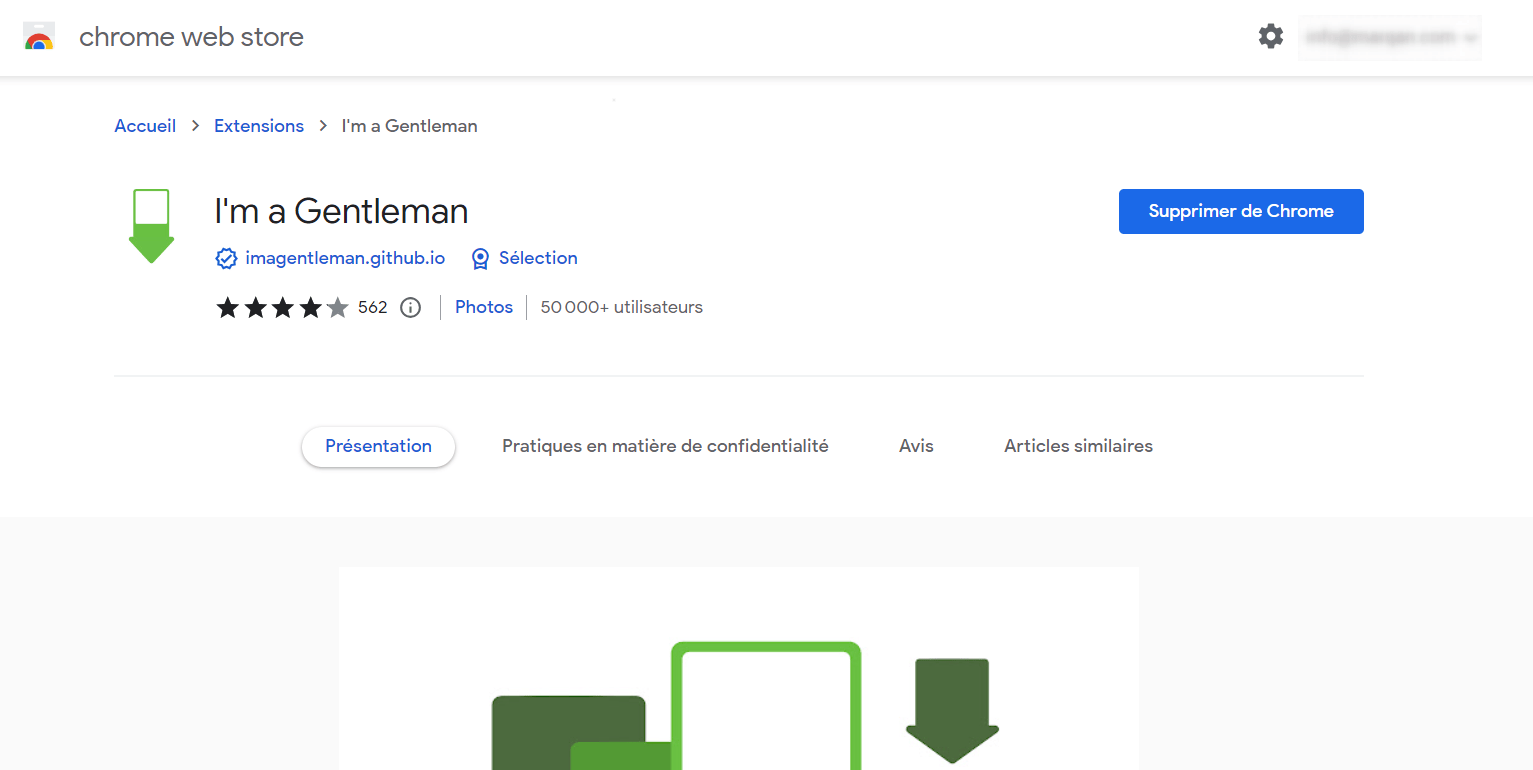Open the Photos category link
Viewport: 1533px width, 770px height.
[484, 307]
